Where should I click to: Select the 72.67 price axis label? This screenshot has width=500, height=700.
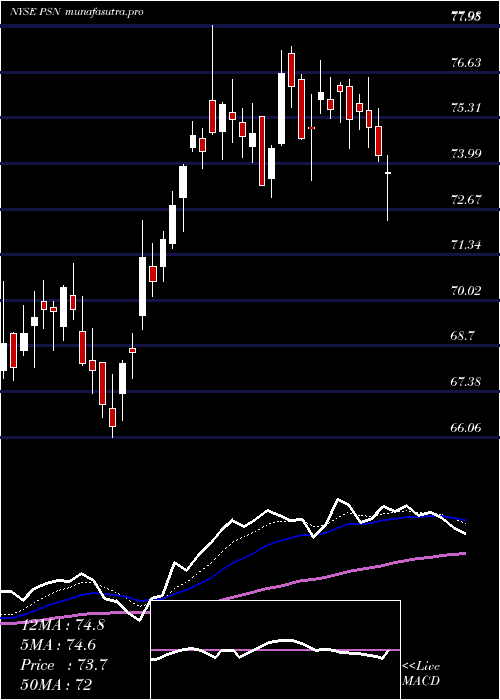click(466, 200)
